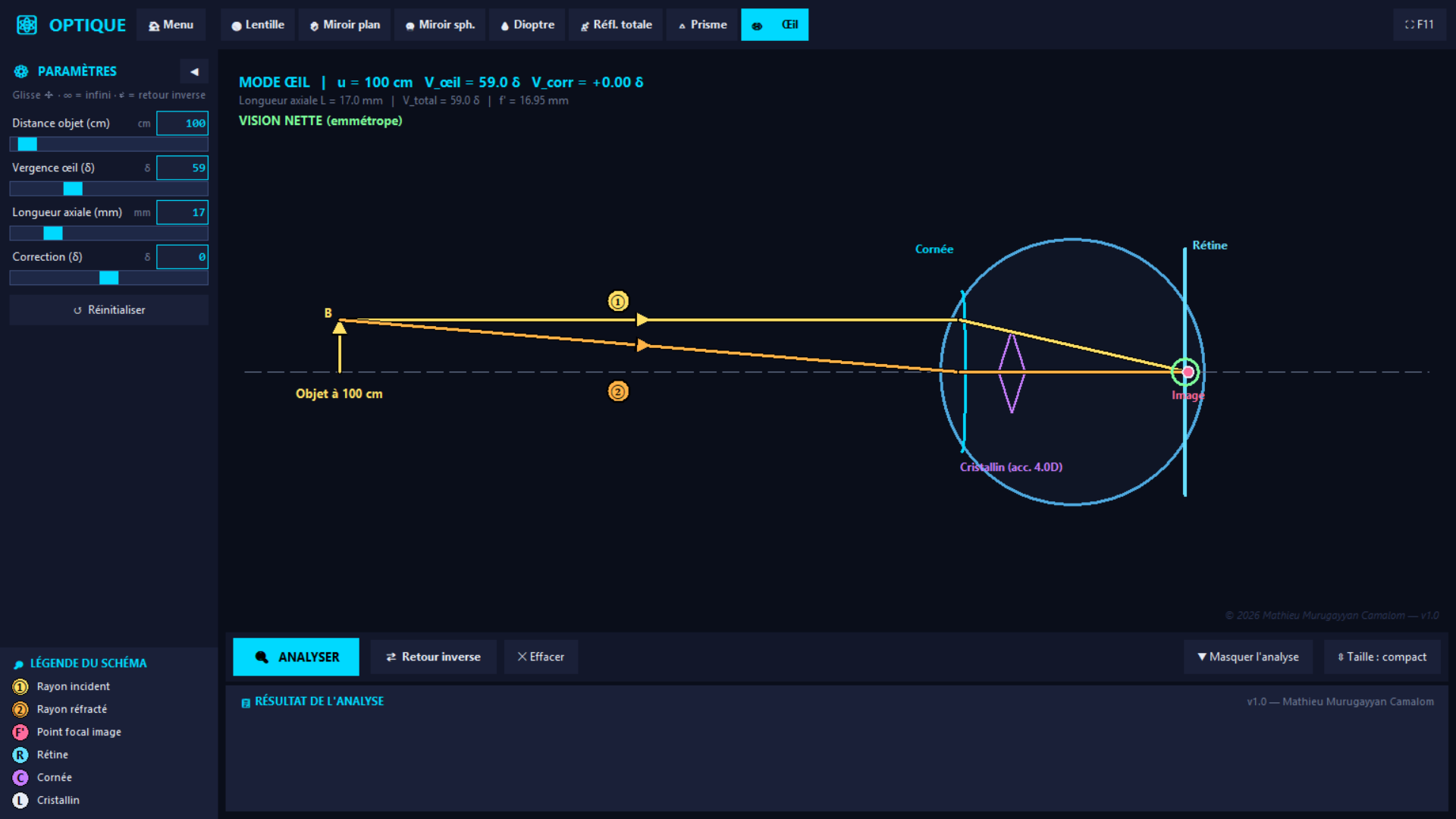Viewport: 1456px width, 819px height.
Task: Click the ray marker 2 on the diagram
Action: click(618, 392)
